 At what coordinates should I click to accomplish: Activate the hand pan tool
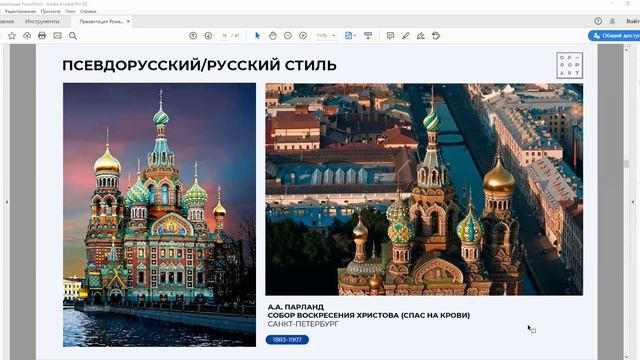273,36
